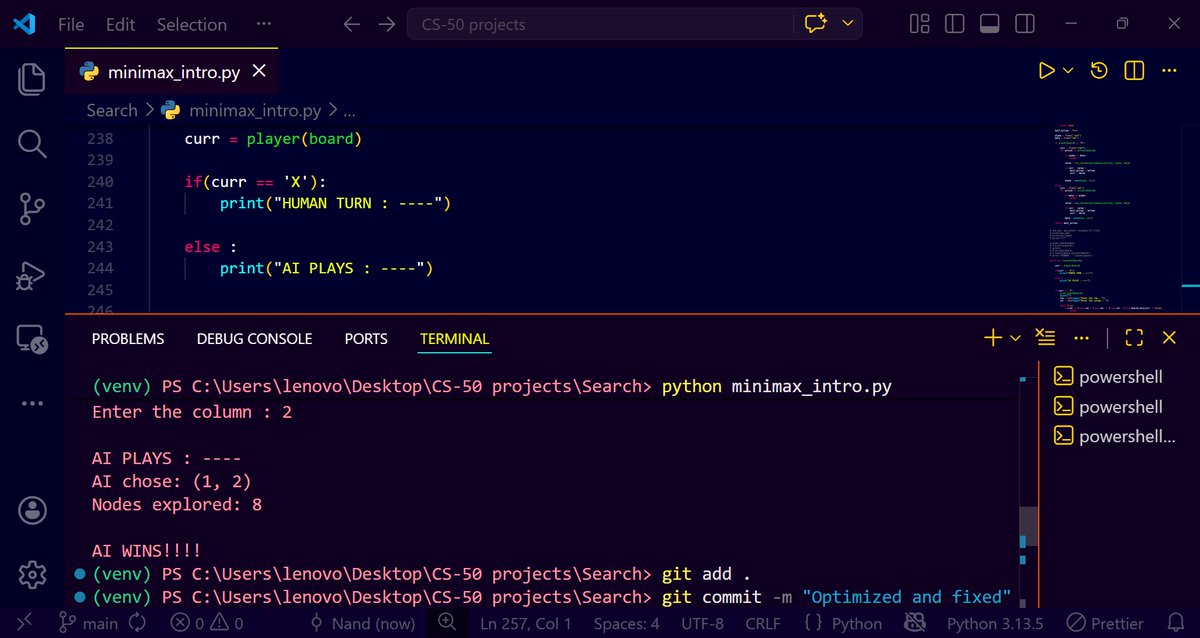
Task: Open new terminal profile dropdown arrow
Action: pyautogui.click(x=1015, y=338)
